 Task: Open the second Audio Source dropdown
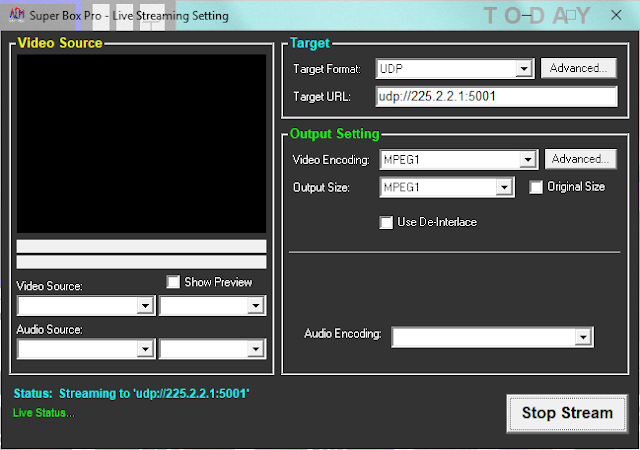click(x=213, y=349)
